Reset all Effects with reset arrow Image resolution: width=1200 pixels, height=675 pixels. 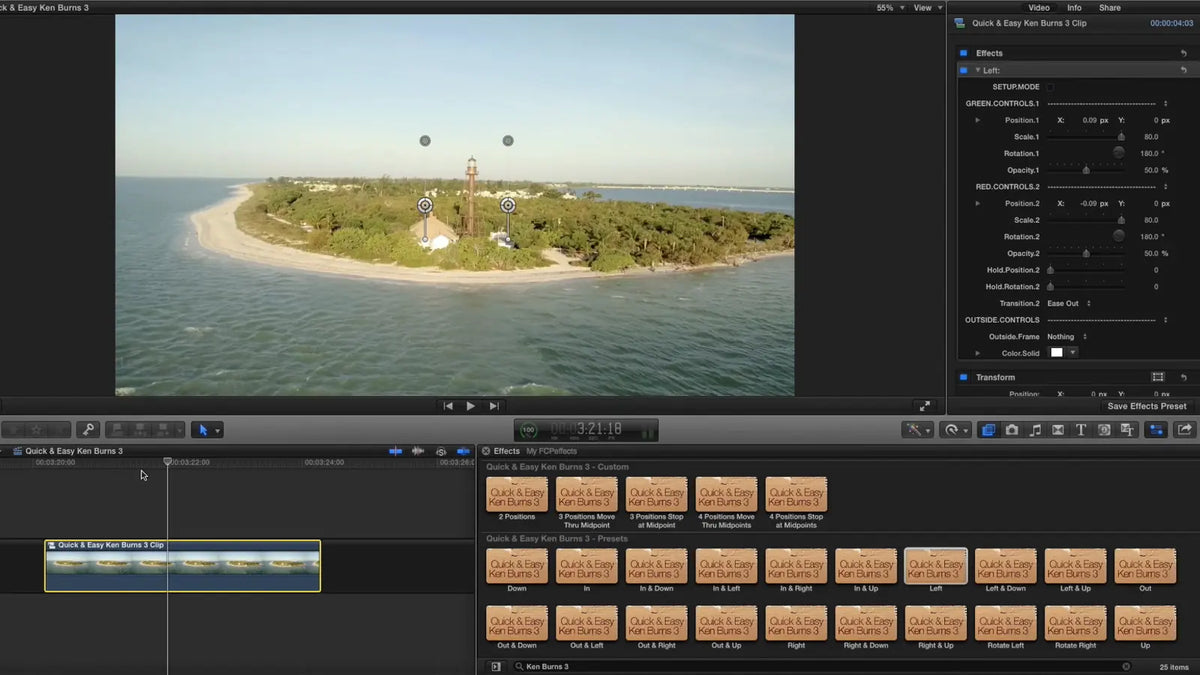[x=1184, y=53]
